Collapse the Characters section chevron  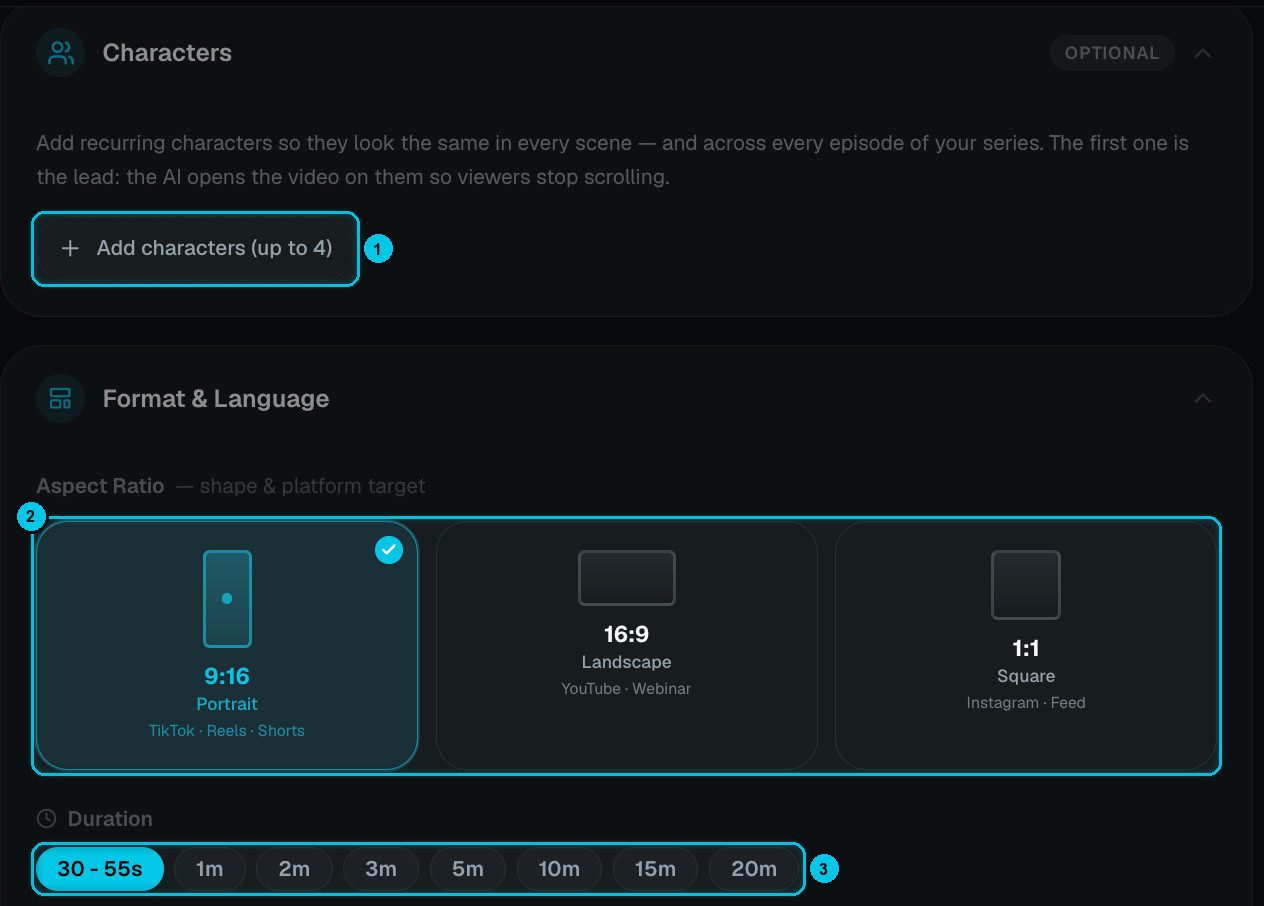coord(1203,53)
